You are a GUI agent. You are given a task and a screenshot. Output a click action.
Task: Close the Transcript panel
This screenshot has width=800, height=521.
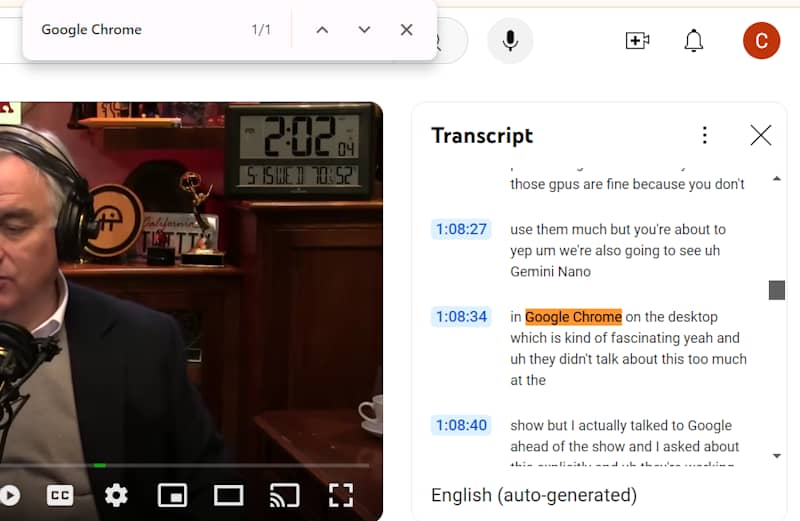coord(761,135)
